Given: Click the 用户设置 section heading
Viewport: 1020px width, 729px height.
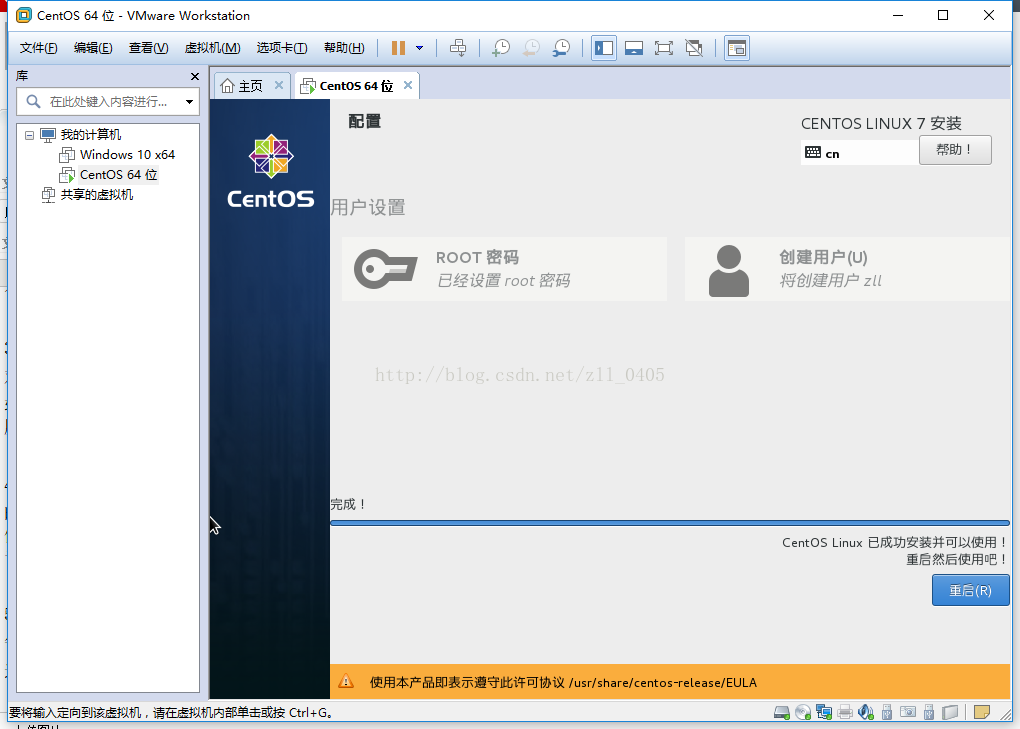Looking at the screenshot, I should (x=368, y=207).
